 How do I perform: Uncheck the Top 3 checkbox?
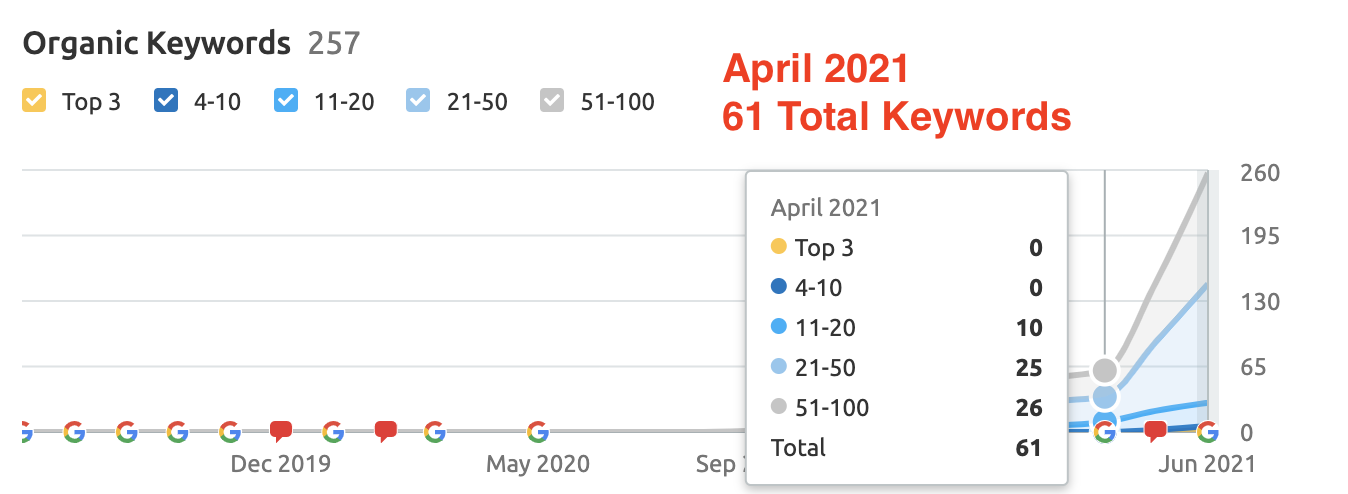click(x=34, y=101)
